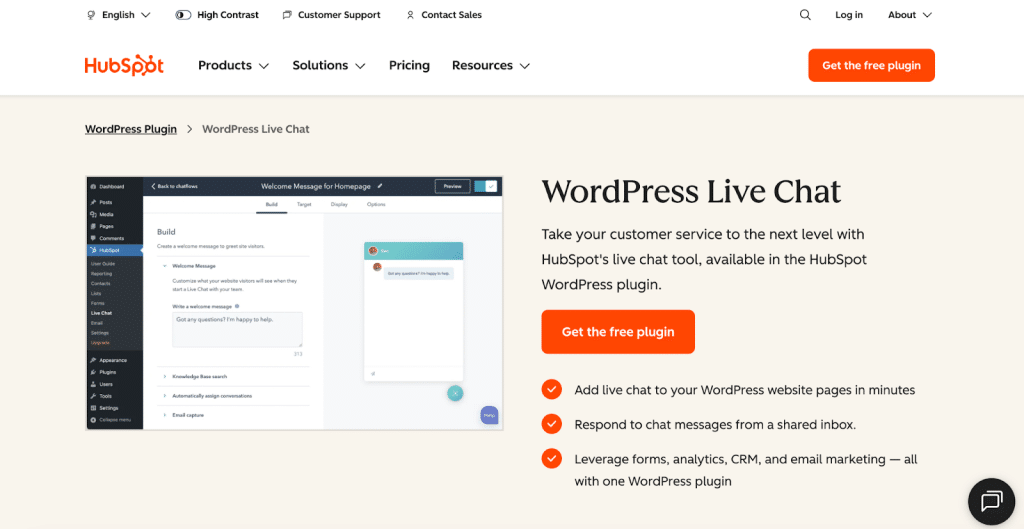Open Contacts in HubSpot submenu
The height and width of the screenshot is (529, 1024).
tap(101, 283)
